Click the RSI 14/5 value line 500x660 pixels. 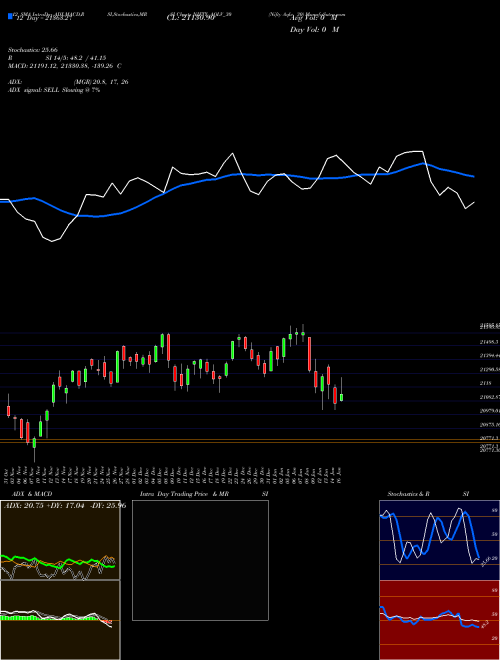point(57,58)
